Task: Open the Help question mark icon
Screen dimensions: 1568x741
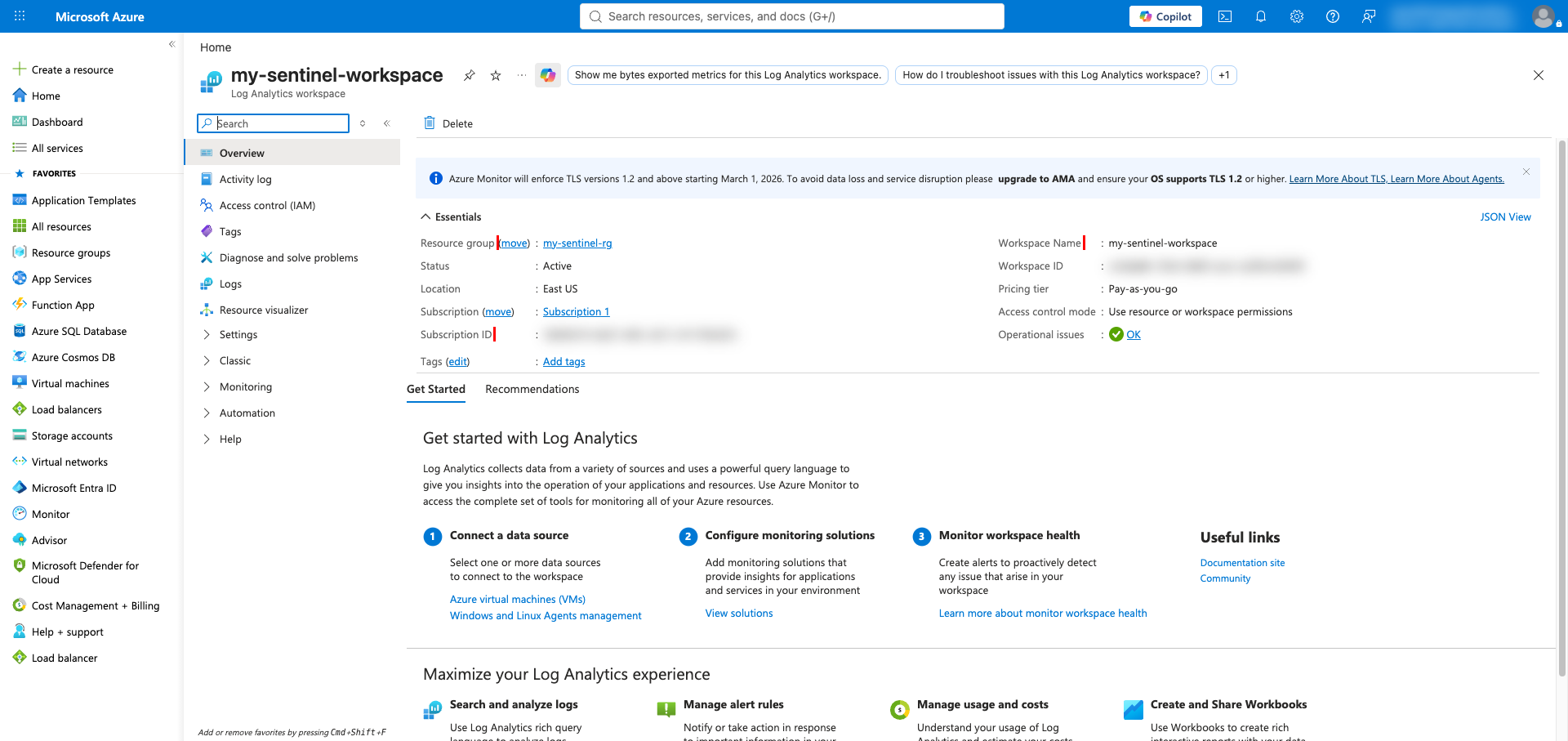Action: [1333, 16]
